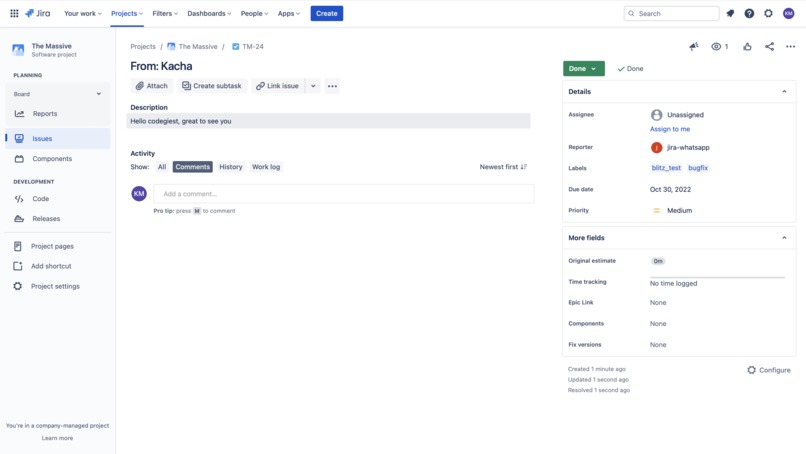Expand the Link issue dropdown arrow
Viewport: 806px width, 454px height.
point(313,86)
